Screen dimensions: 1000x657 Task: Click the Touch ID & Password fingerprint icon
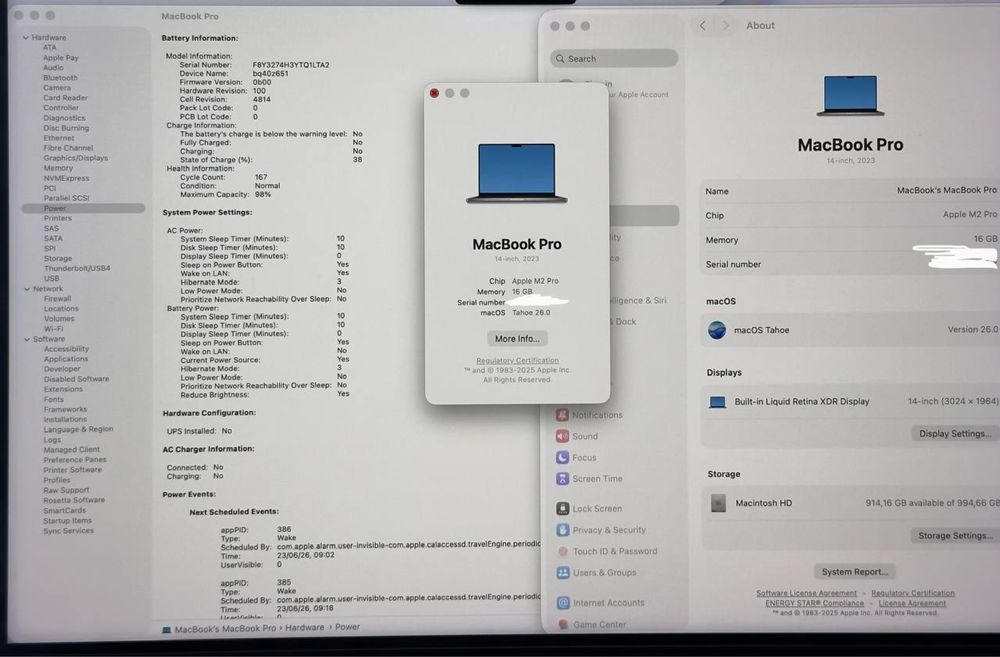(562, 551)
